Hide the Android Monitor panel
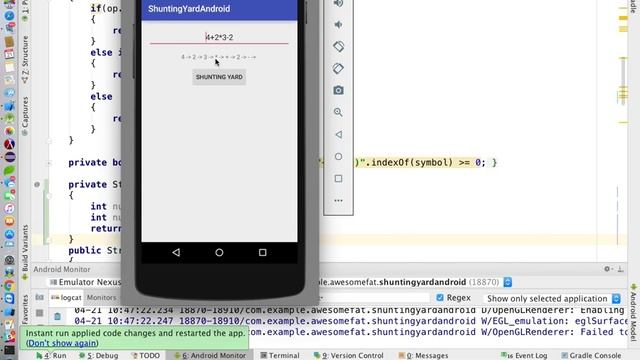 [x=620, y=269]
